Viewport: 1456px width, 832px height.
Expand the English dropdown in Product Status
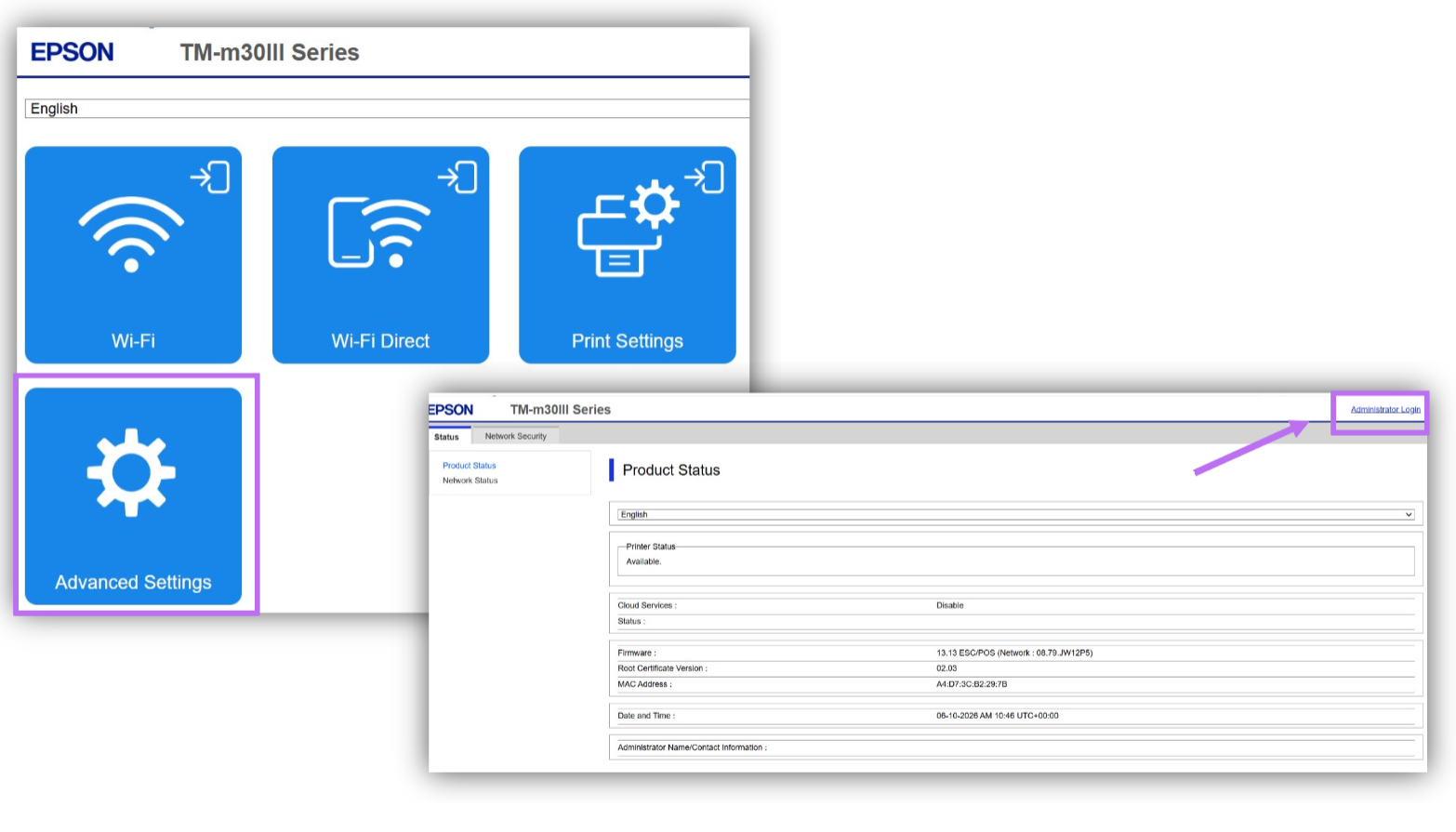pyautogui.click(x=1016, y=514)
